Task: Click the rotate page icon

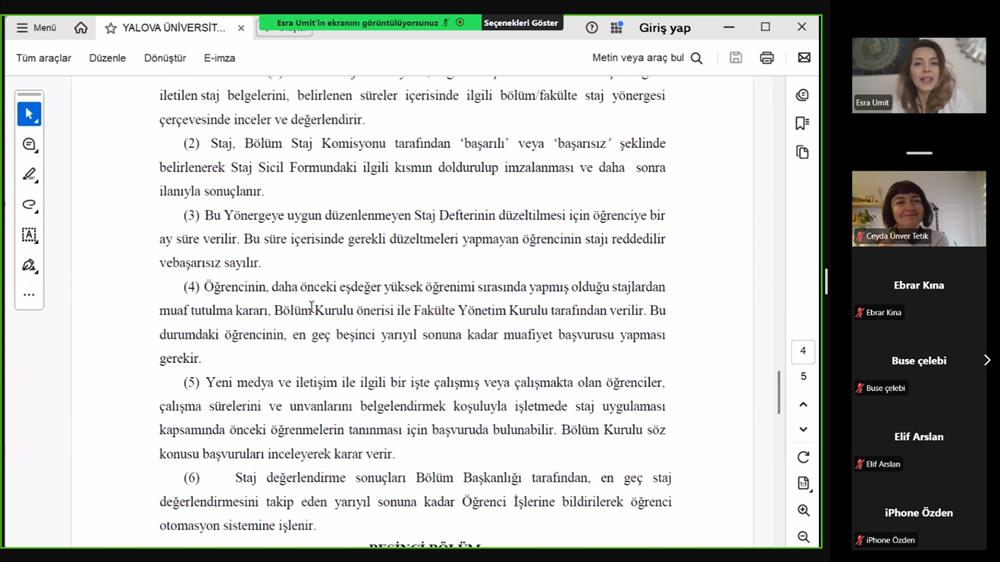Action: pos(803,457)
